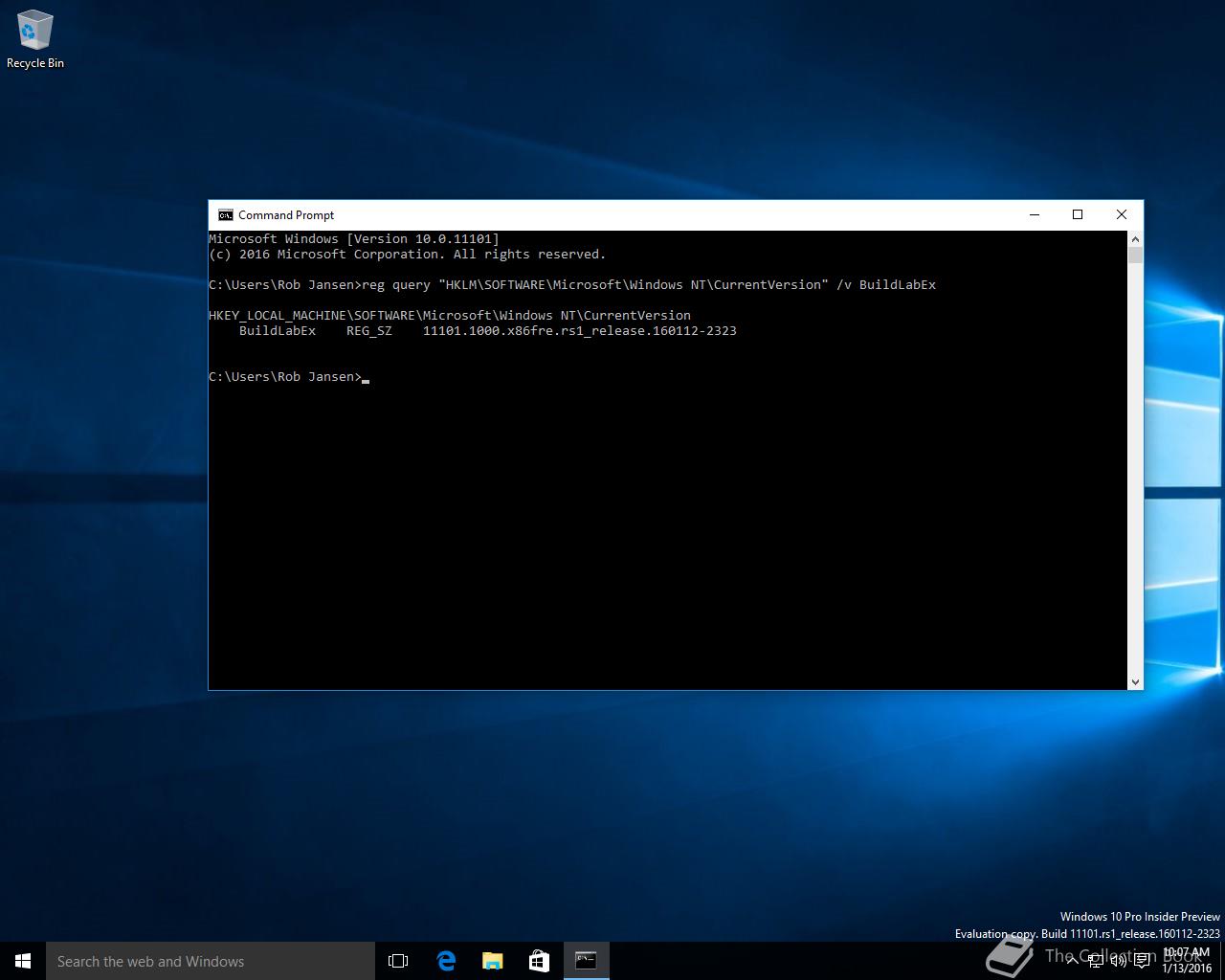Click the scroll down arrow in Command Prompt
1225x980 pixels.
tap(1135, 681)
